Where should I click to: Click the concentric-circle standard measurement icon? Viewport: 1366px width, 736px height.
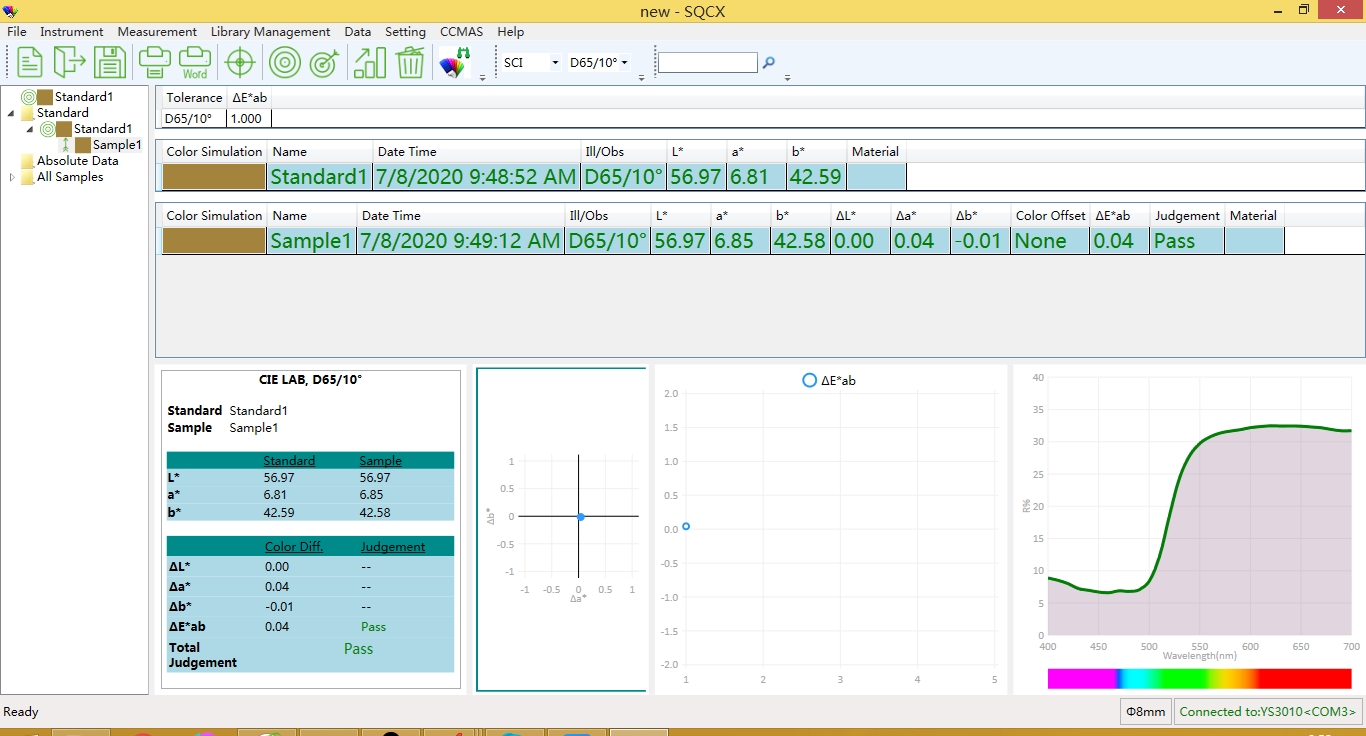(x=285, y=62)
